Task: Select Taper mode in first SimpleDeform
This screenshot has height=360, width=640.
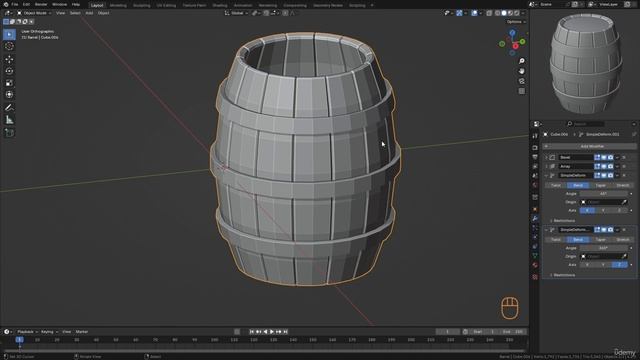Action: point(600,185)
